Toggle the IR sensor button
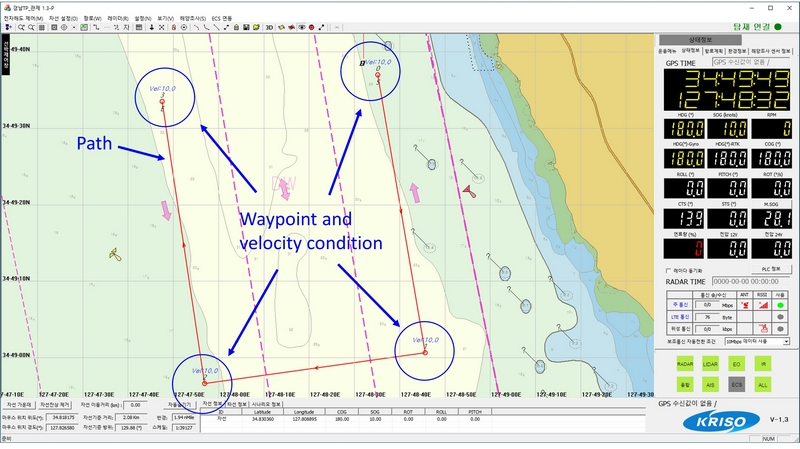Image resolution: width=800 pixels, height=449 pixels. pos(763,364)
